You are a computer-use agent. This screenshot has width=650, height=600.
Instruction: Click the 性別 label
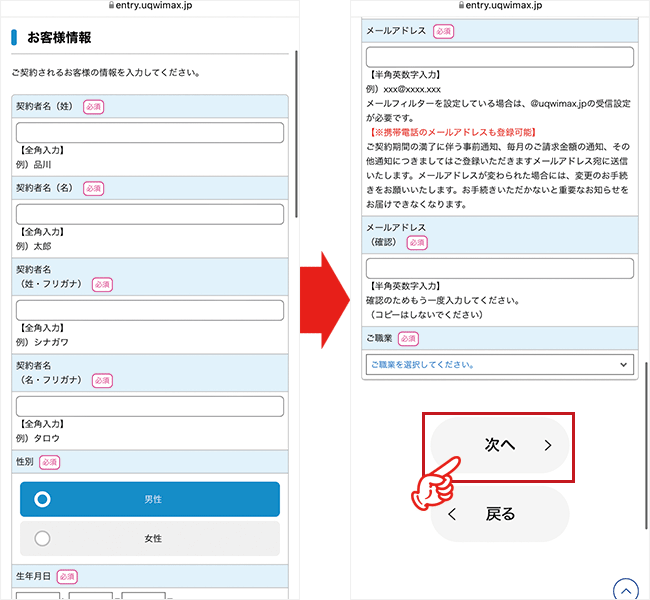(x=24, y=462)
